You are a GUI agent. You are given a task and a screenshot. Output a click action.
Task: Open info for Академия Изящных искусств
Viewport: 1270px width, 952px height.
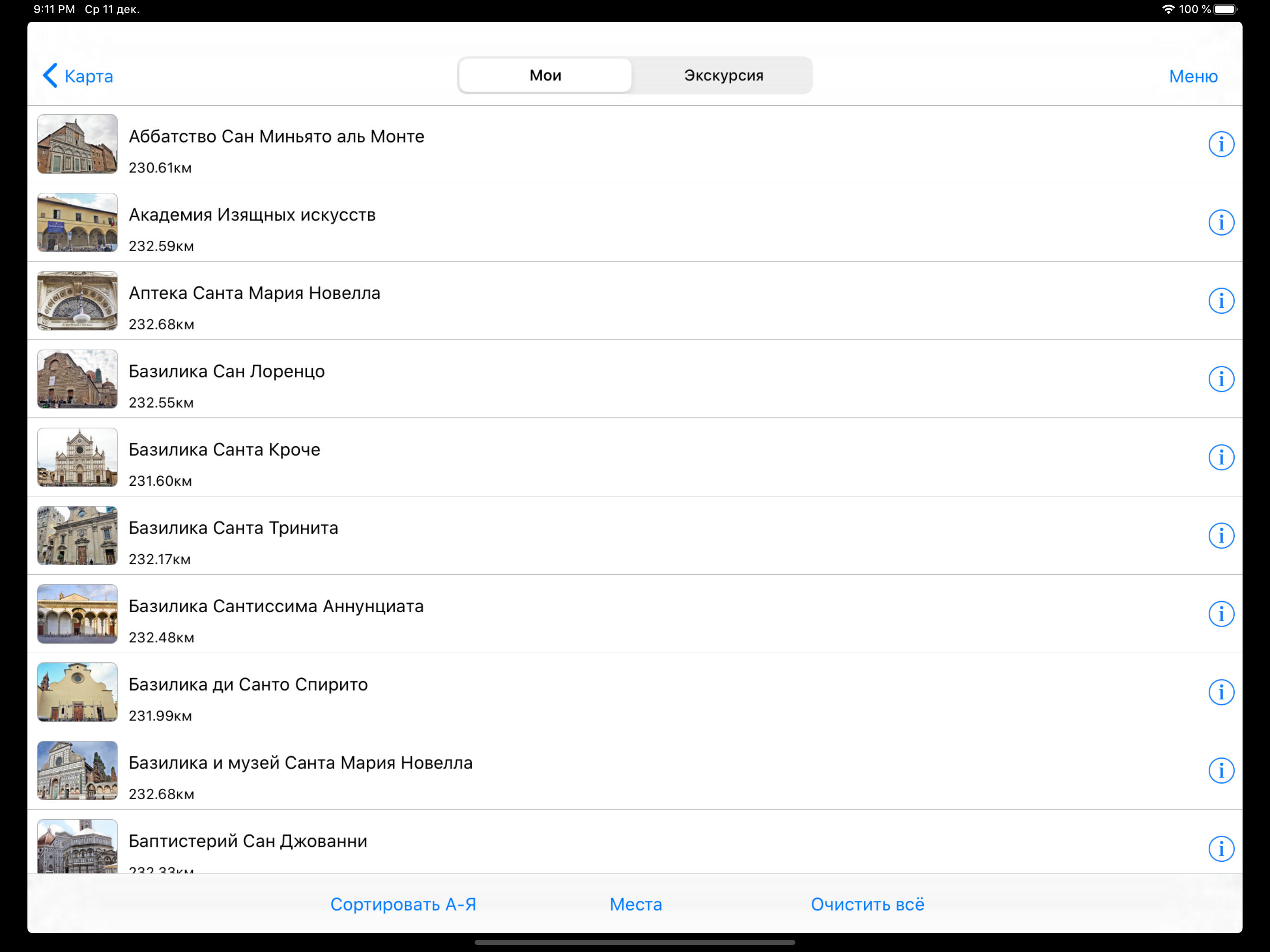(1221, 222)
